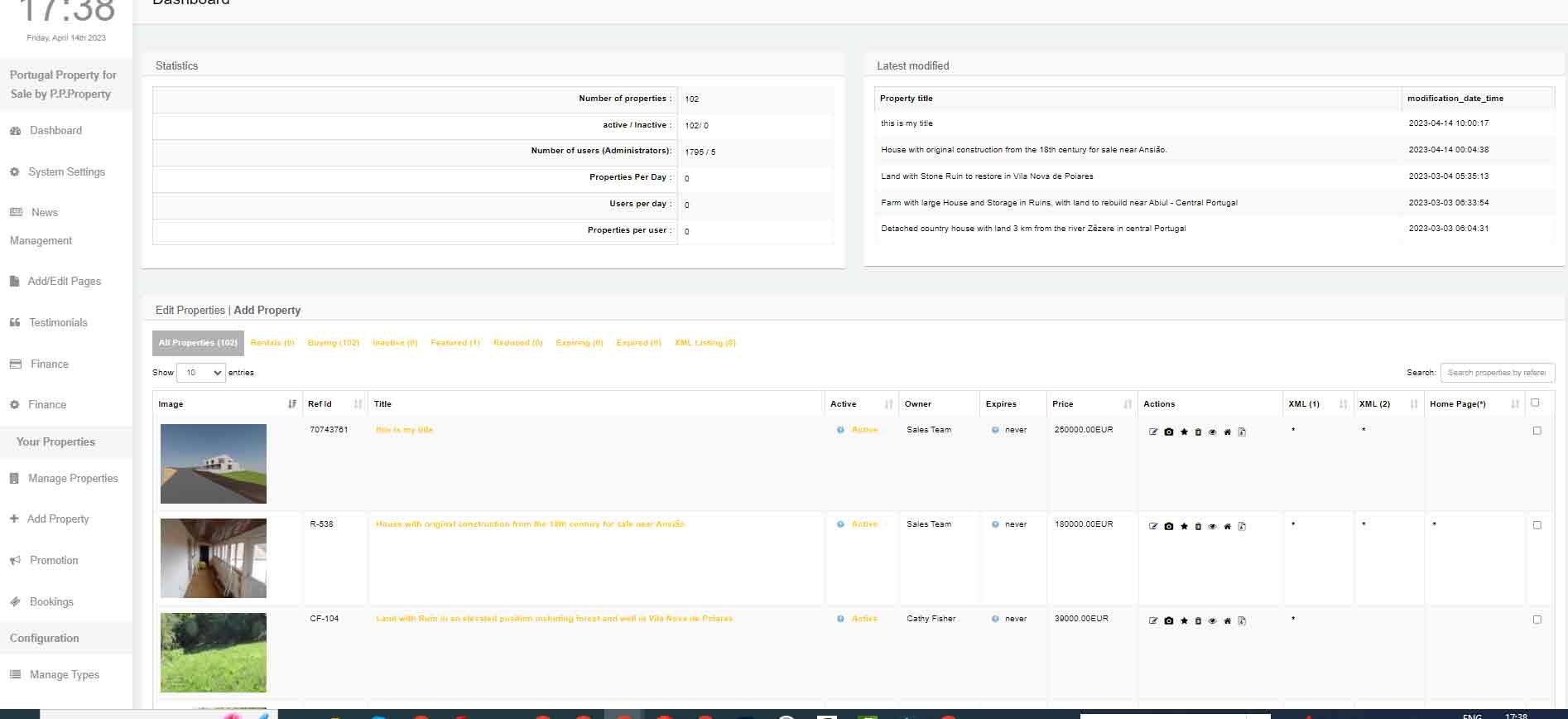Open Testimonials in the sidebar
Image resolution: width=1568 pixels, height=719 pixels.
coord(58,323)
